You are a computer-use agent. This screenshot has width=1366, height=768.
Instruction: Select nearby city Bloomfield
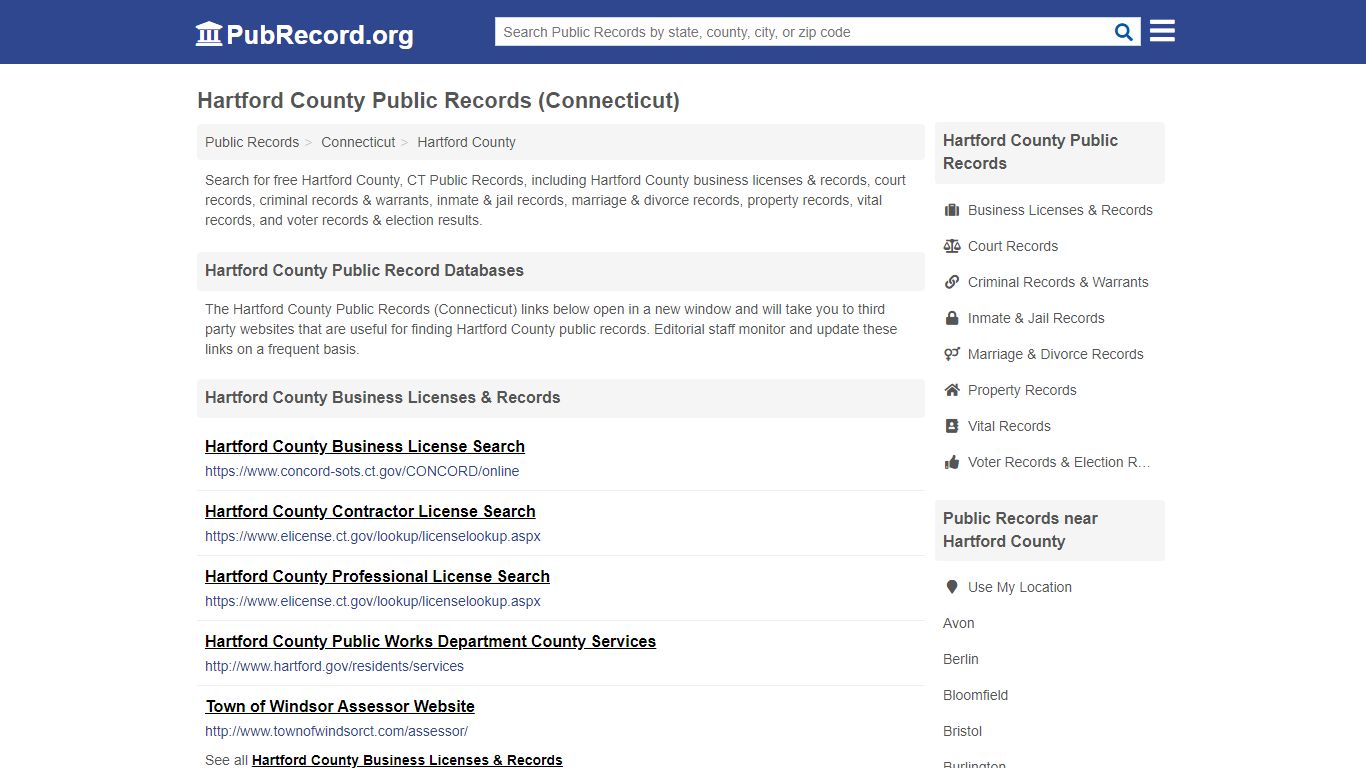(975, 695)
